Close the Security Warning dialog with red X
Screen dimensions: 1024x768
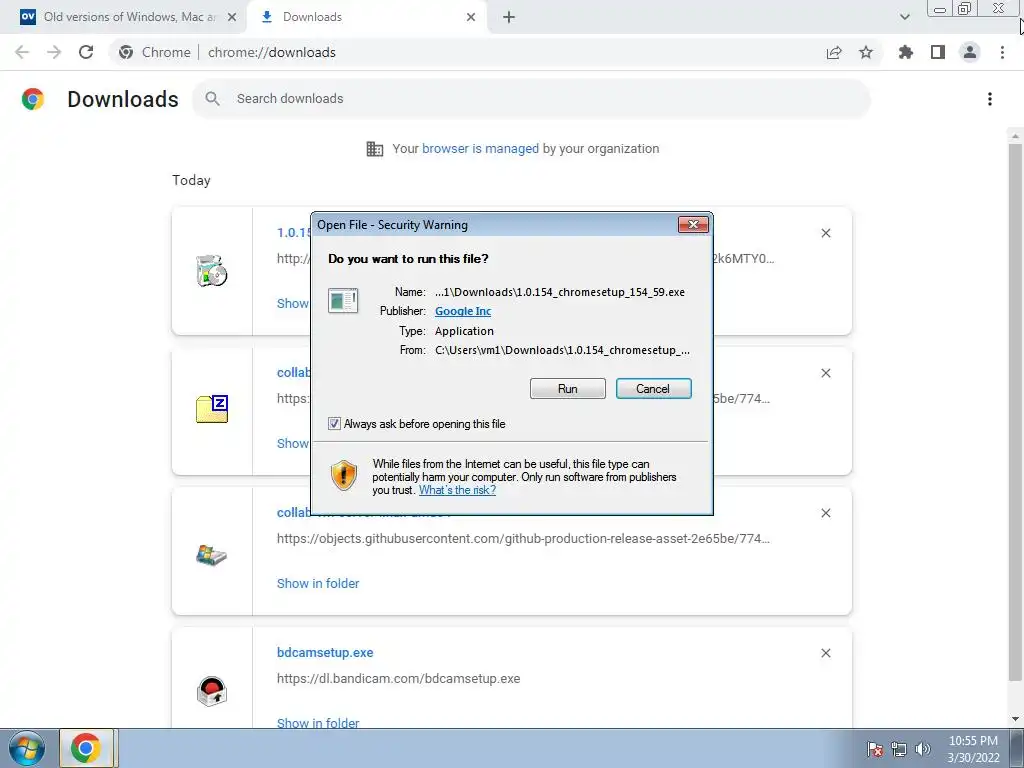(693, 225)
